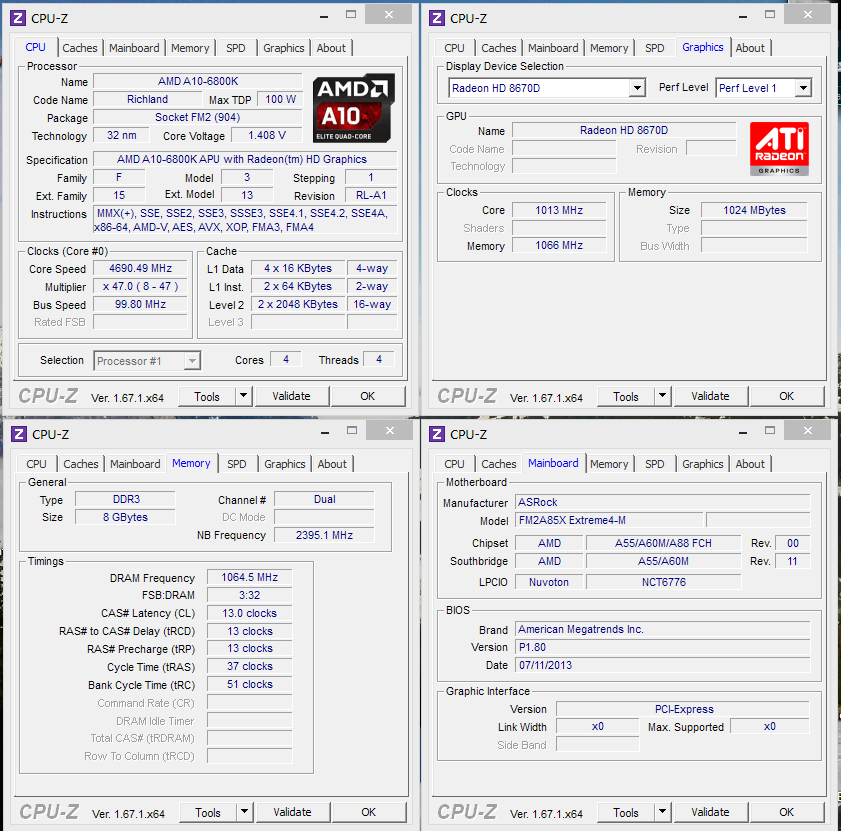Click OK in Memory tab window
The height and width of the screenshot is (831, 841).
click(368, 812)
